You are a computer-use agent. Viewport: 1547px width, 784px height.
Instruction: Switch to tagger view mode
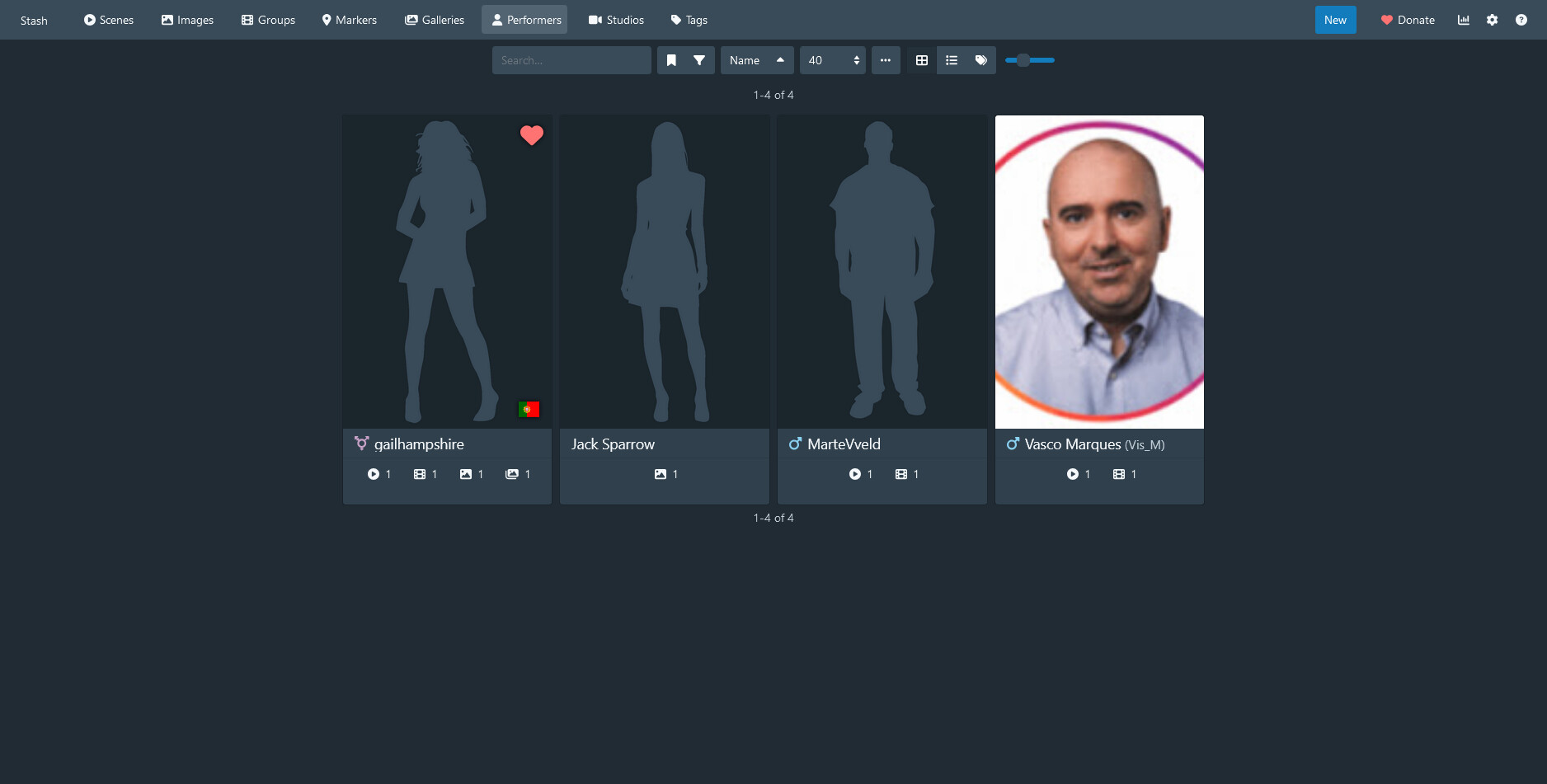pos(981,60)
